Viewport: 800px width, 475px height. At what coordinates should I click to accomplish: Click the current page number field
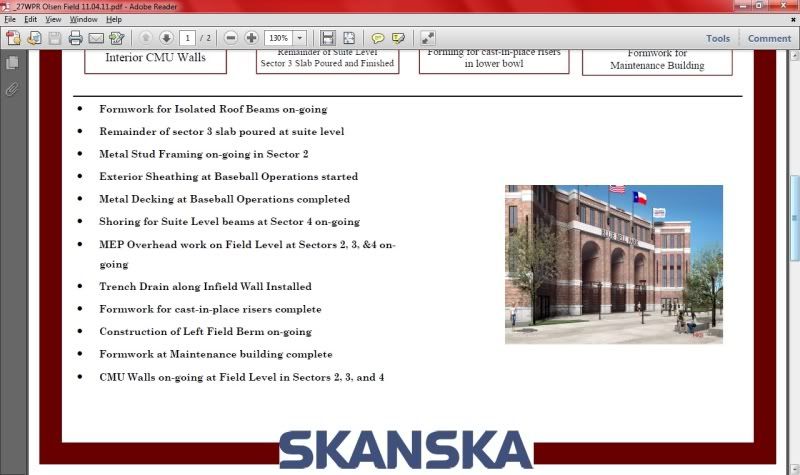tap(187, 39)
